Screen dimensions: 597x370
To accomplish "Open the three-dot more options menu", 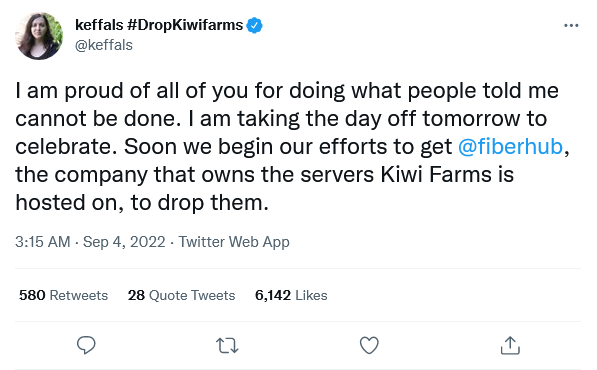I will point(571,26).
